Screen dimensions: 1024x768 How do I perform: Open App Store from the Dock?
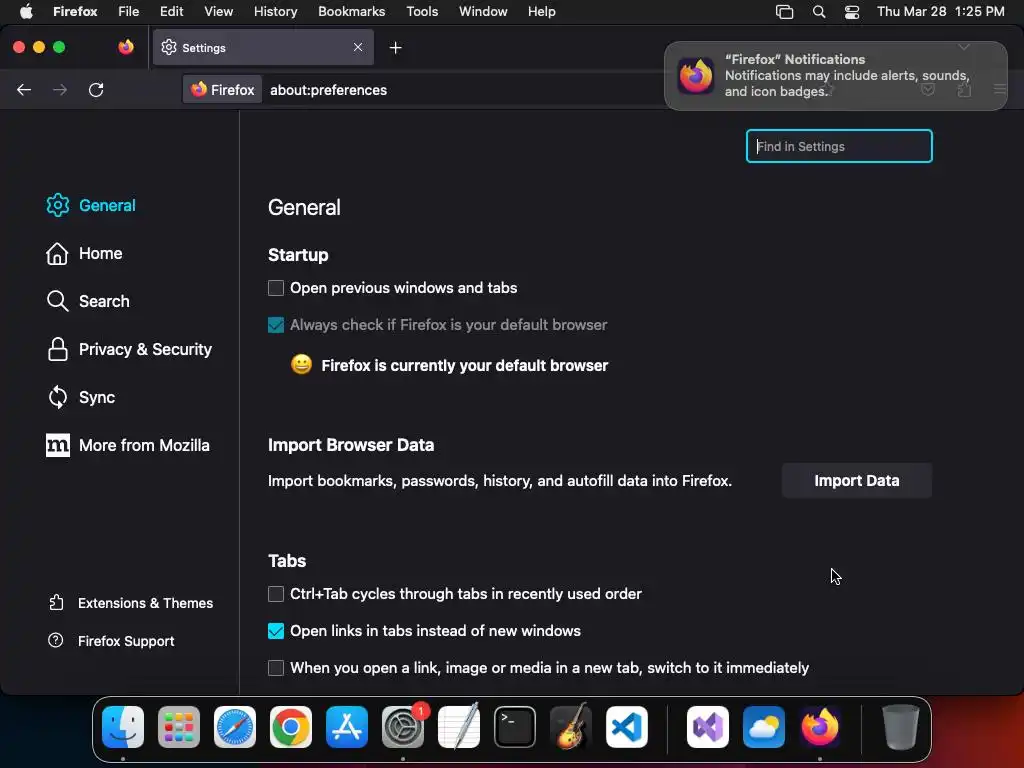pos(347,727)
